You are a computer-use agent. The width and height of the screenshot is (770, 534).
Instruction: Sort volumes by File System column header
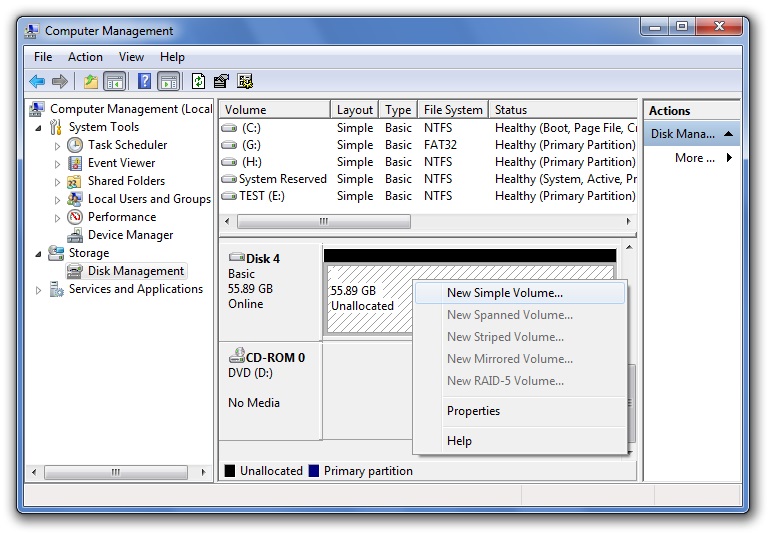coord(453,110)
